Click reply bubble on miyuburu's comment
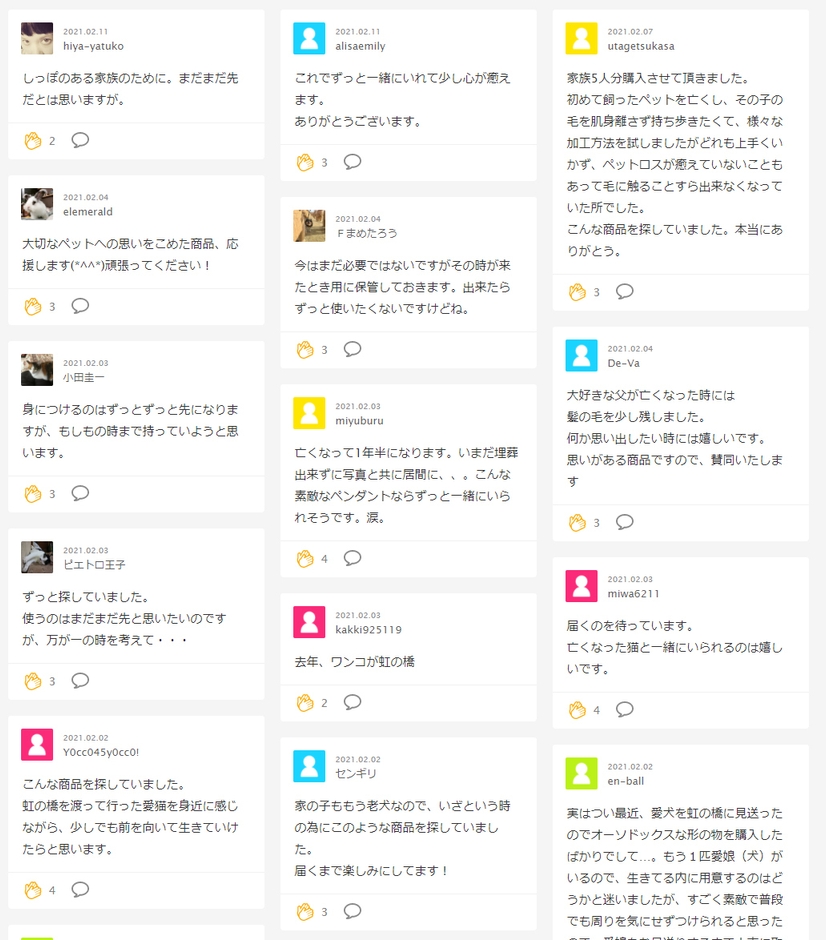 coord(352,558)
